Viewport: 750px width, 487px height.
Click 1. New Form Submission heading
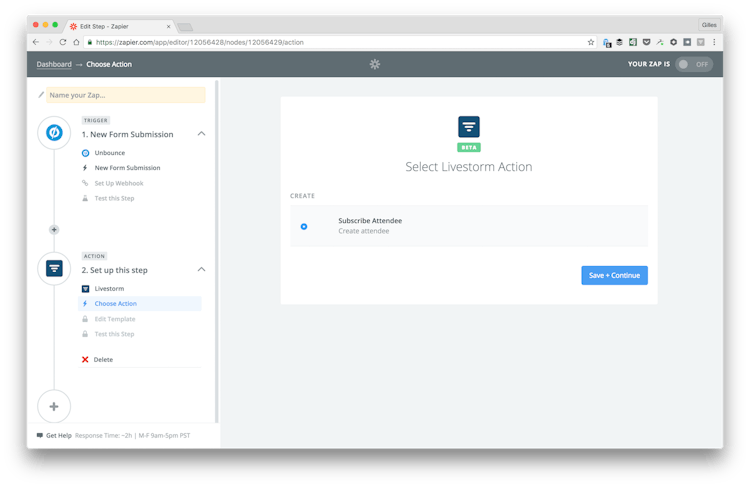(127, 134)
